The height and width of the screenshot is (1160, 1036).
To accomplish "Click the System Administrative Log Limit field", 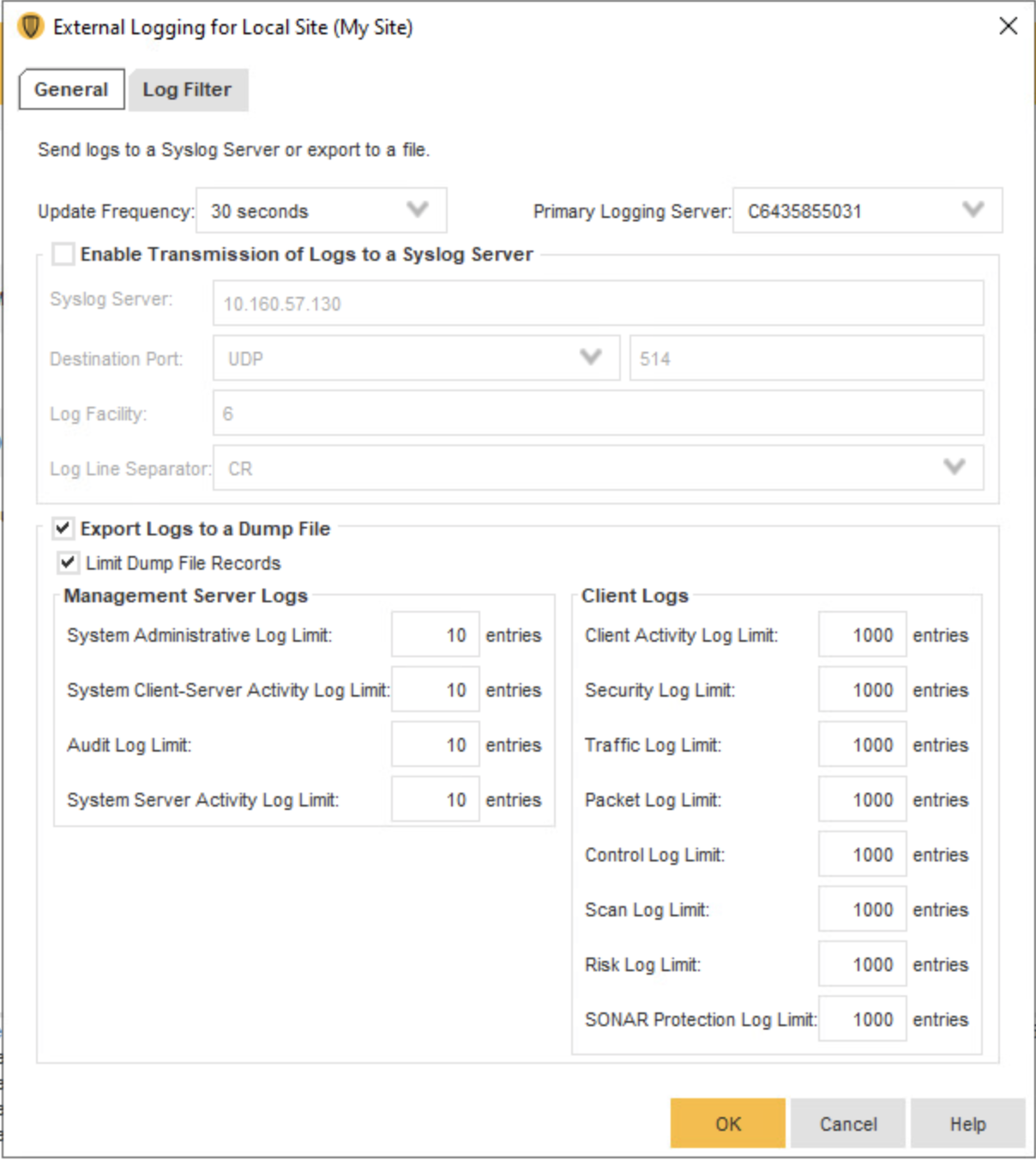I will click(x=435, y=634).
